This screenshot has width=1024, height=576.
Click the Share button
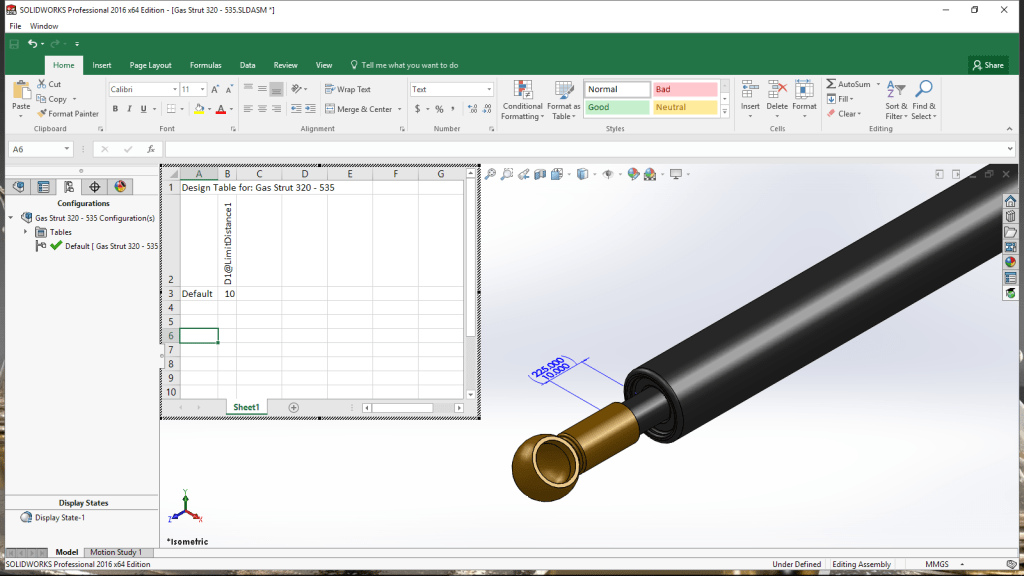click(x=987, y=65)
